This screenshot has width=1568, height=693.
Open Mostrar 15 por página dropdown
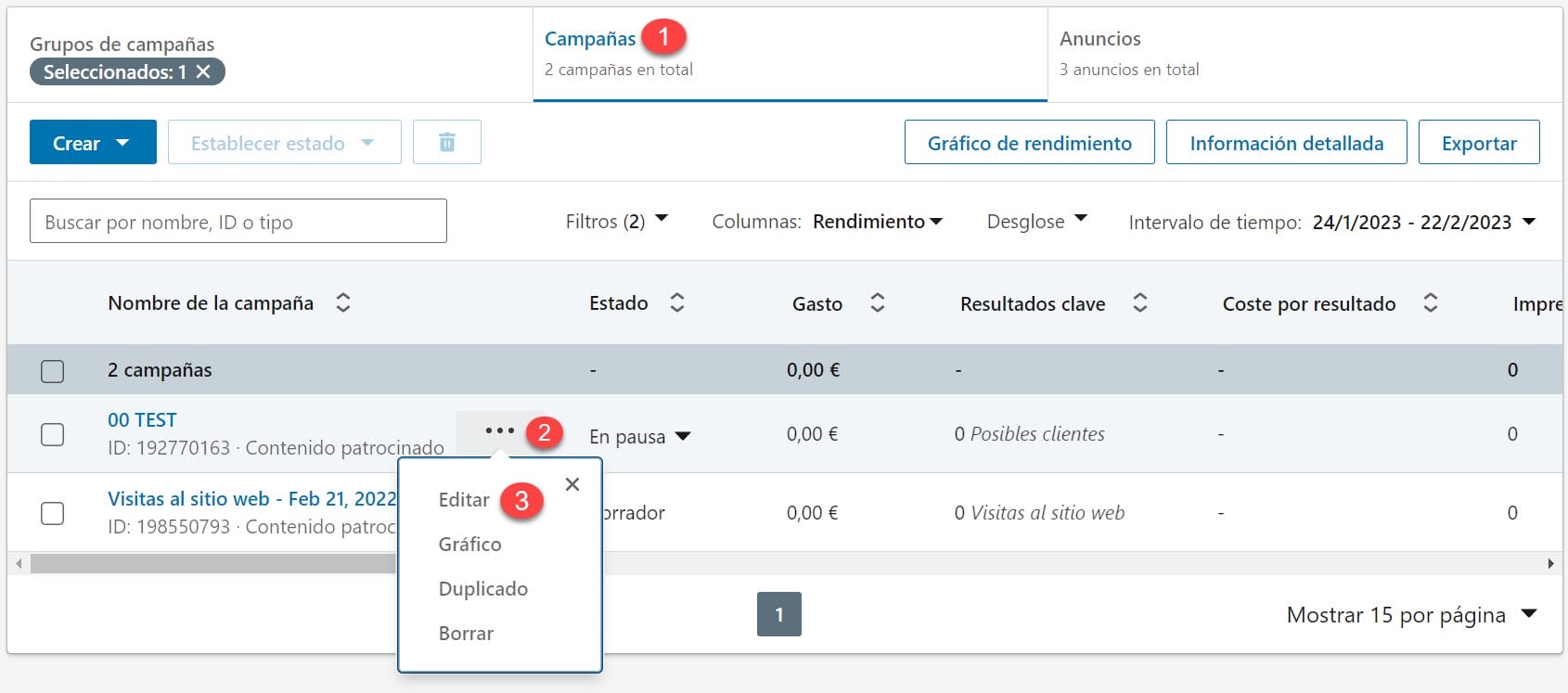pyautogui.click(x=1411, y=615)
